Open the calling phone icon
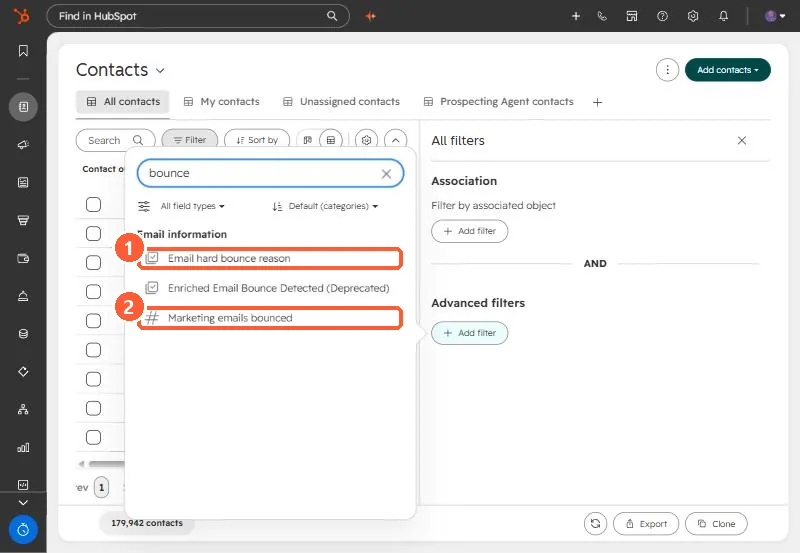The width and height of the screenshot is (800, 553). coord(603,16)
